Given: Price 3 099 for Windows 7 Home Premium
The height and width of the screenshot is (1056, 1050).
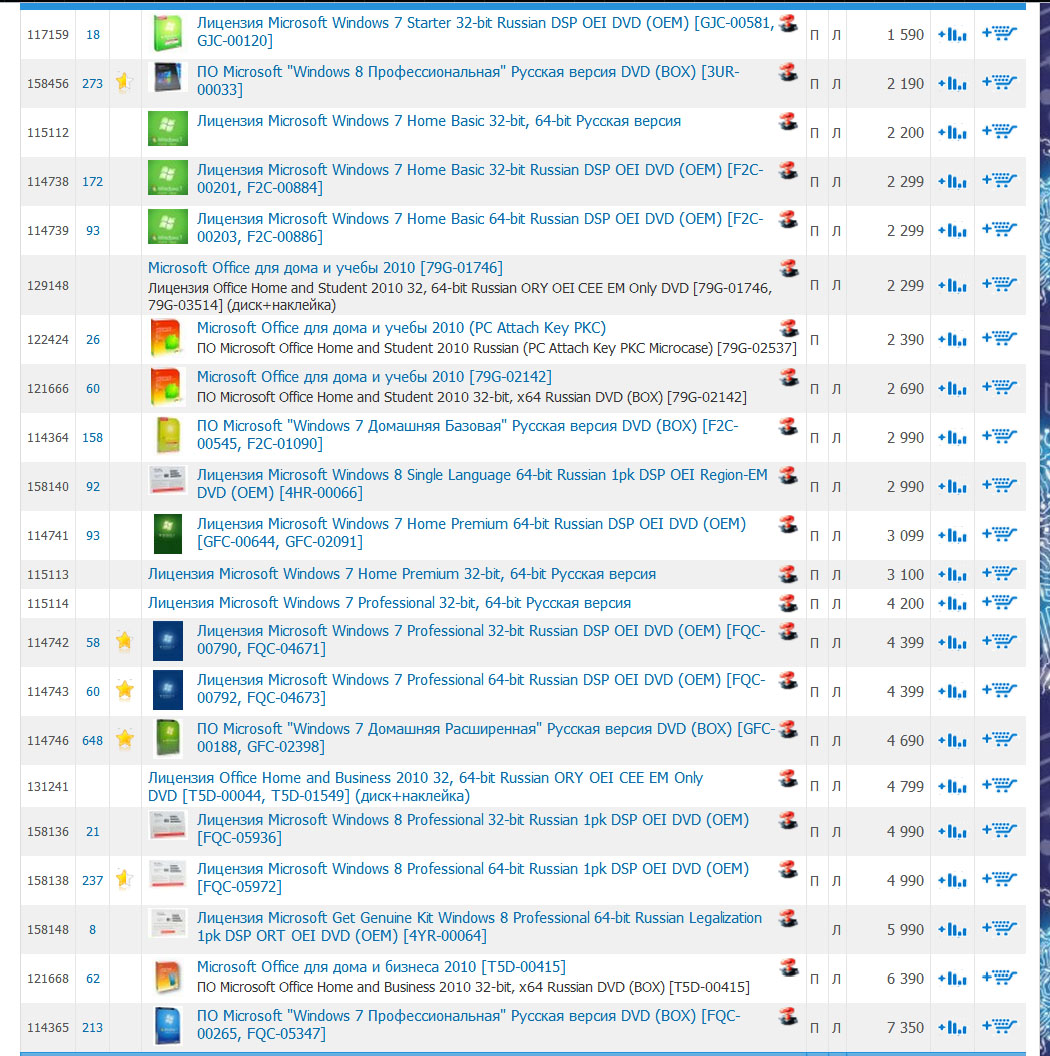Looking at the screenshot, I should click(905, 536).
